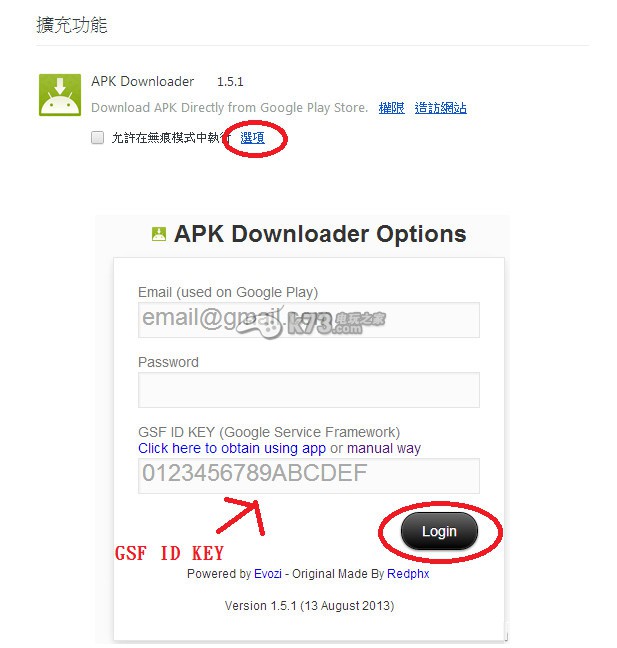Focus the Password input field

(x=309, y=390)
